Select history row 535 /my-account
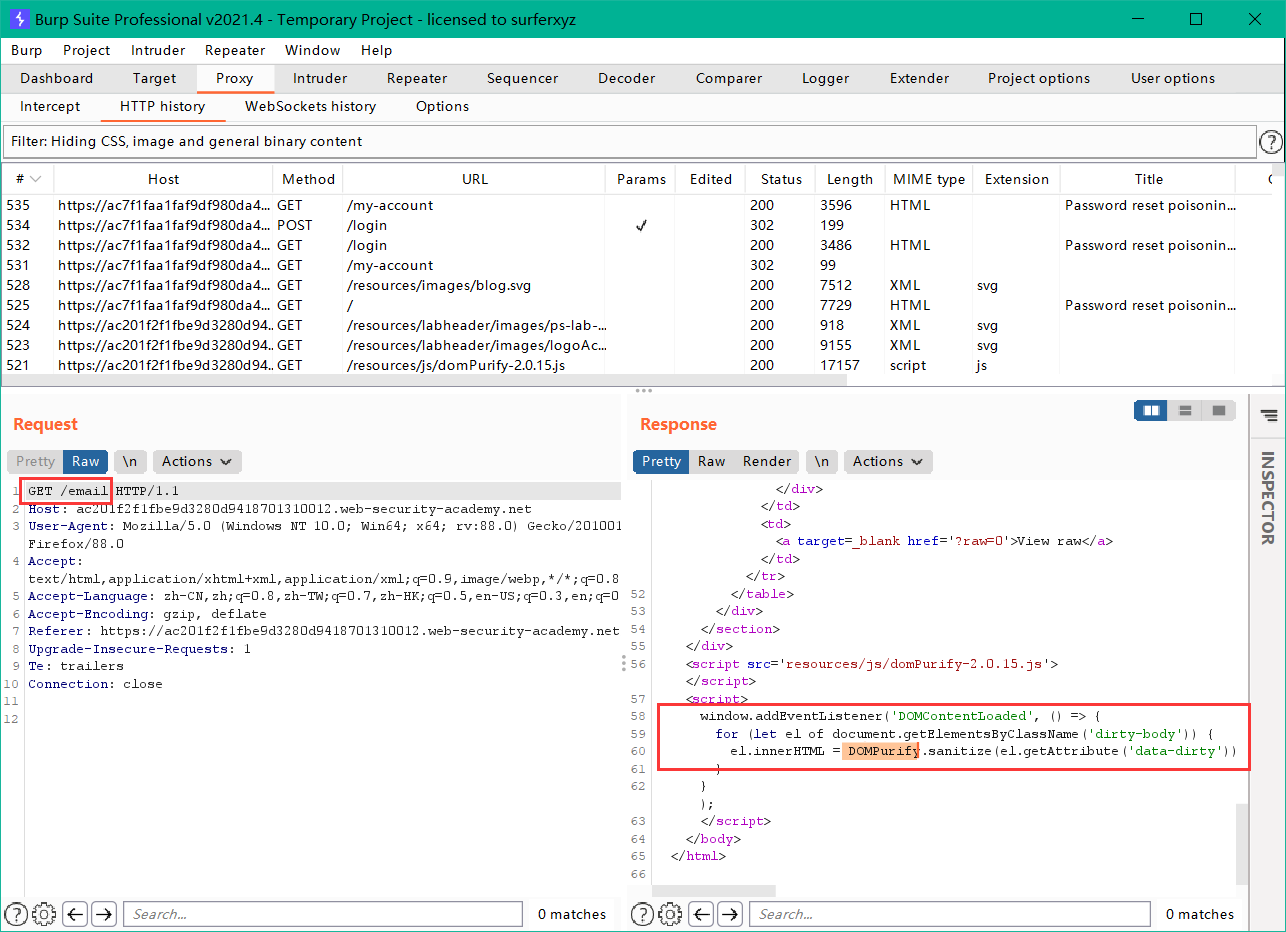The image size is (1286, 932). pyautogui.click(x=635, y=205)
